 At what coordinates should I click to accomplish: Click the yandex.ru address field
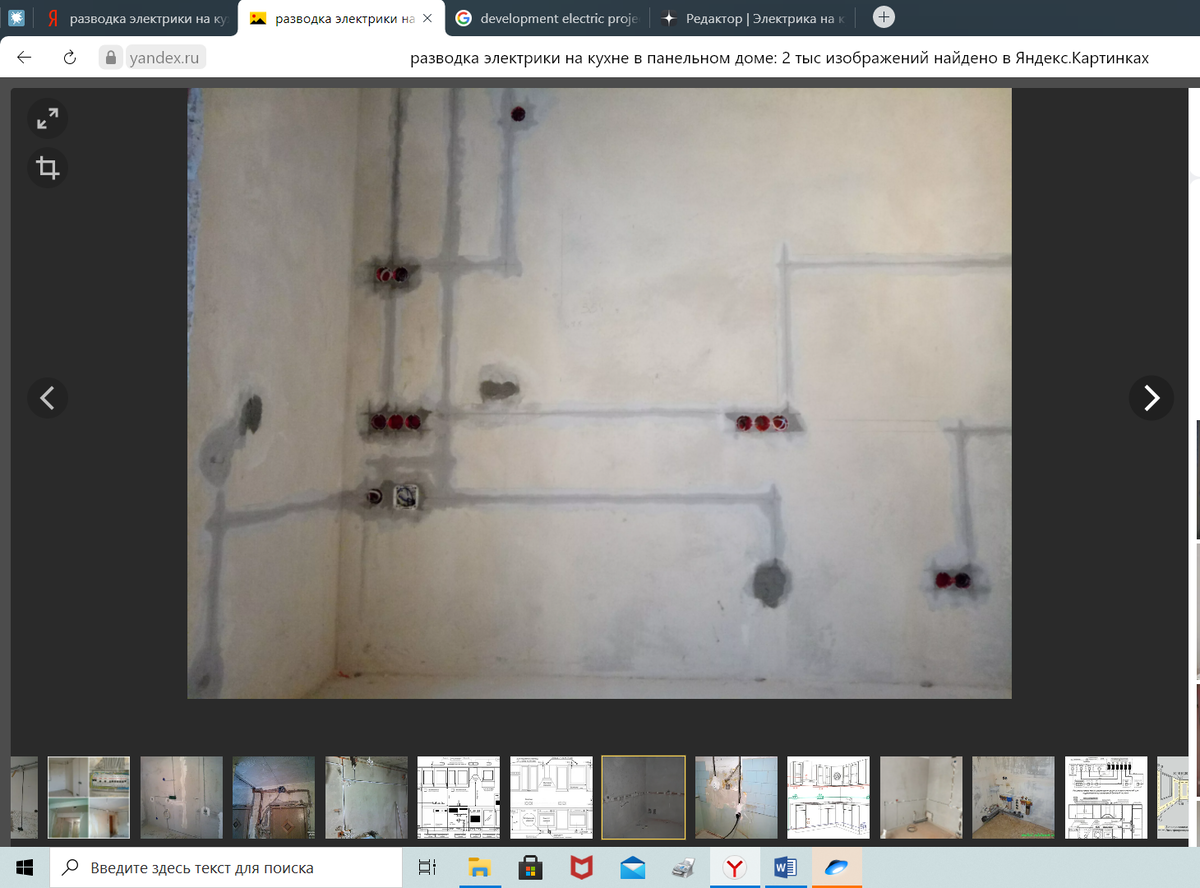click(x=163, y=58)
